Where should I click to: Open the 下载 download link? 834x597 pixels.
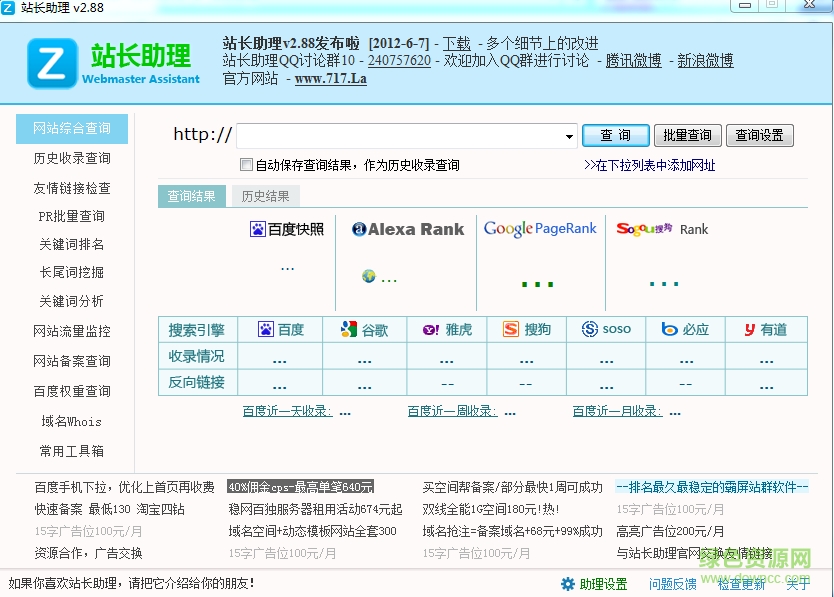457,43
